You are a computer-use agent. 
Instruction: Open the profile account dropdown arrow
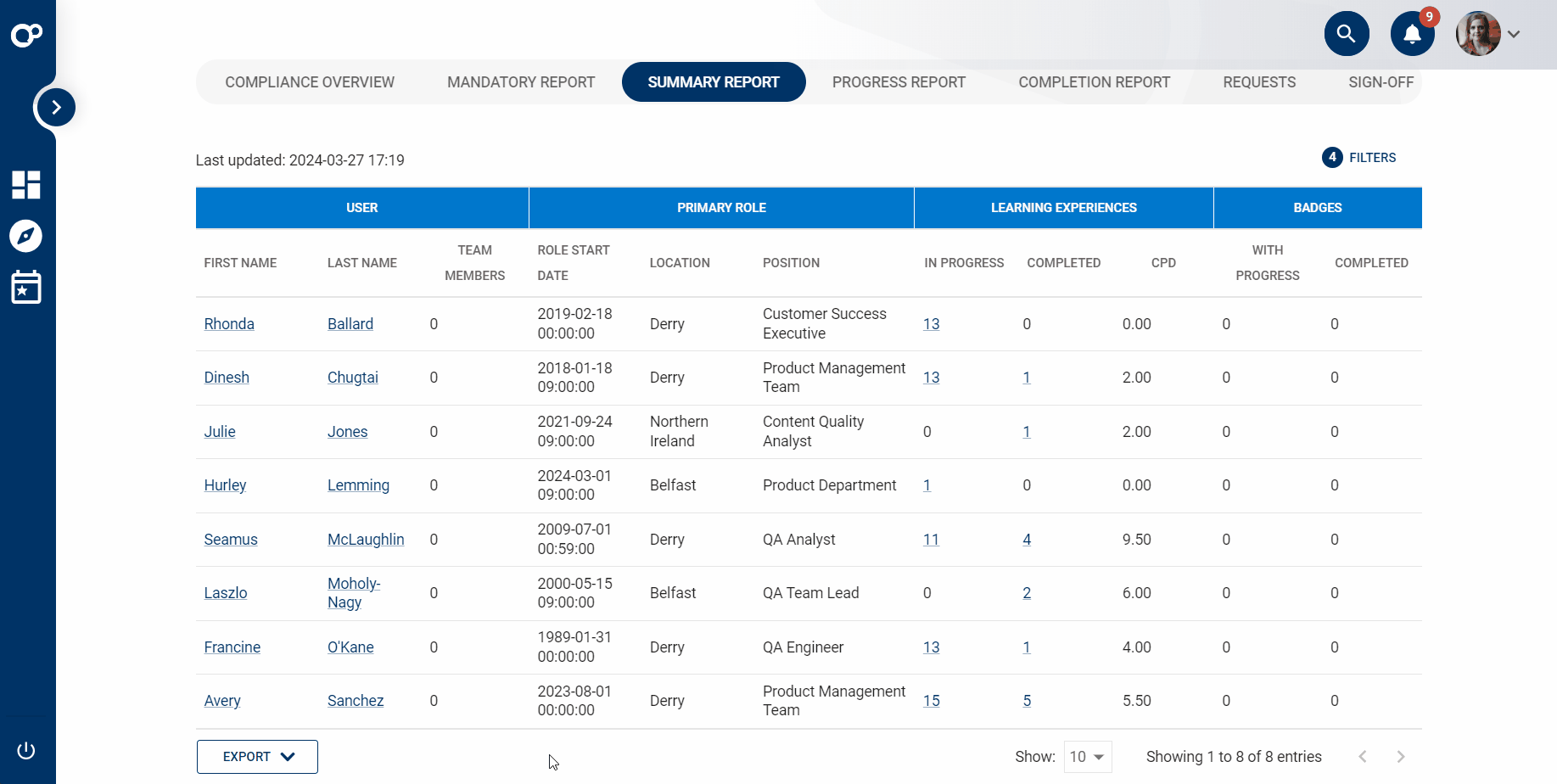coord(1514,34)
